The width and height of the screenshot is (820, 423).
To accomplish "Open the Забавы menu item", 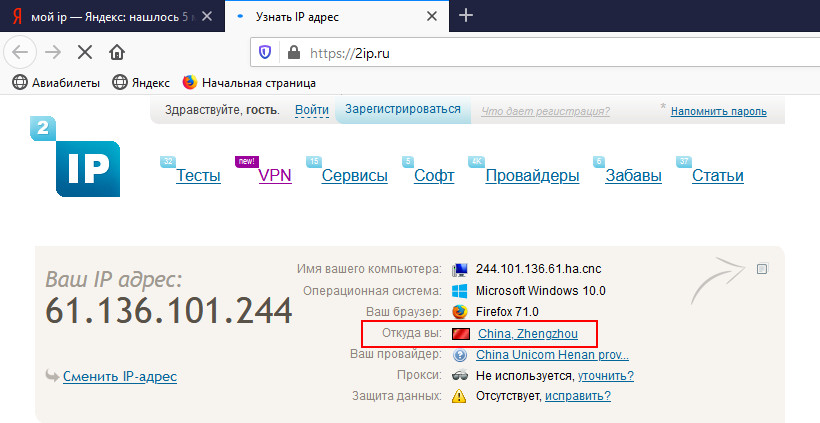I will tap(633, 175).
